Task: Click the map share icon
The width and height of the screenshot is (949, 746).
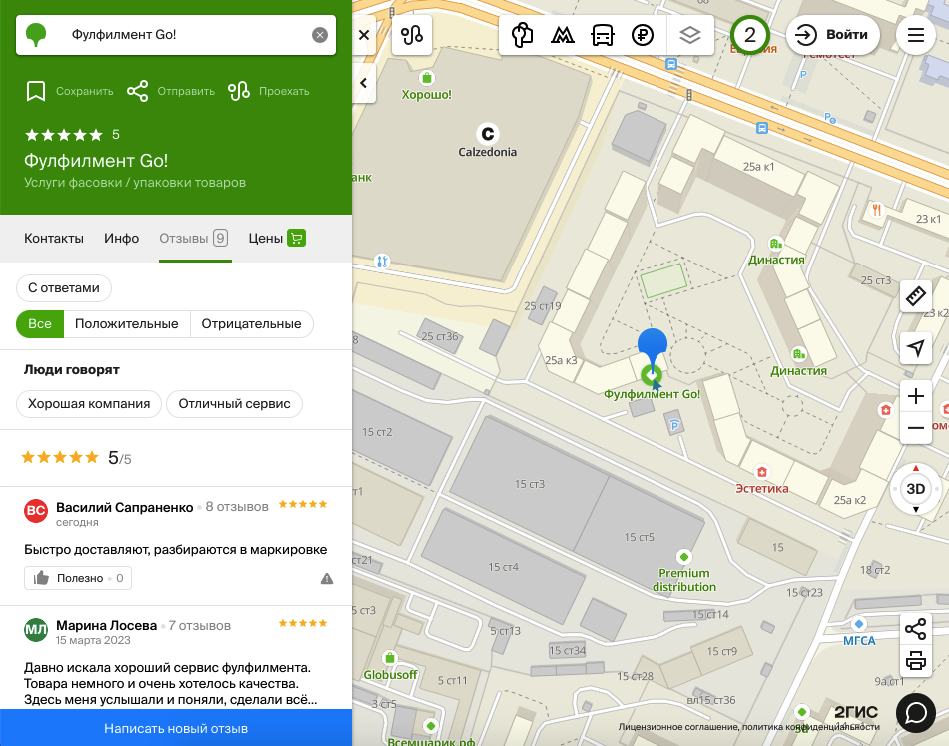Action: 916,629
